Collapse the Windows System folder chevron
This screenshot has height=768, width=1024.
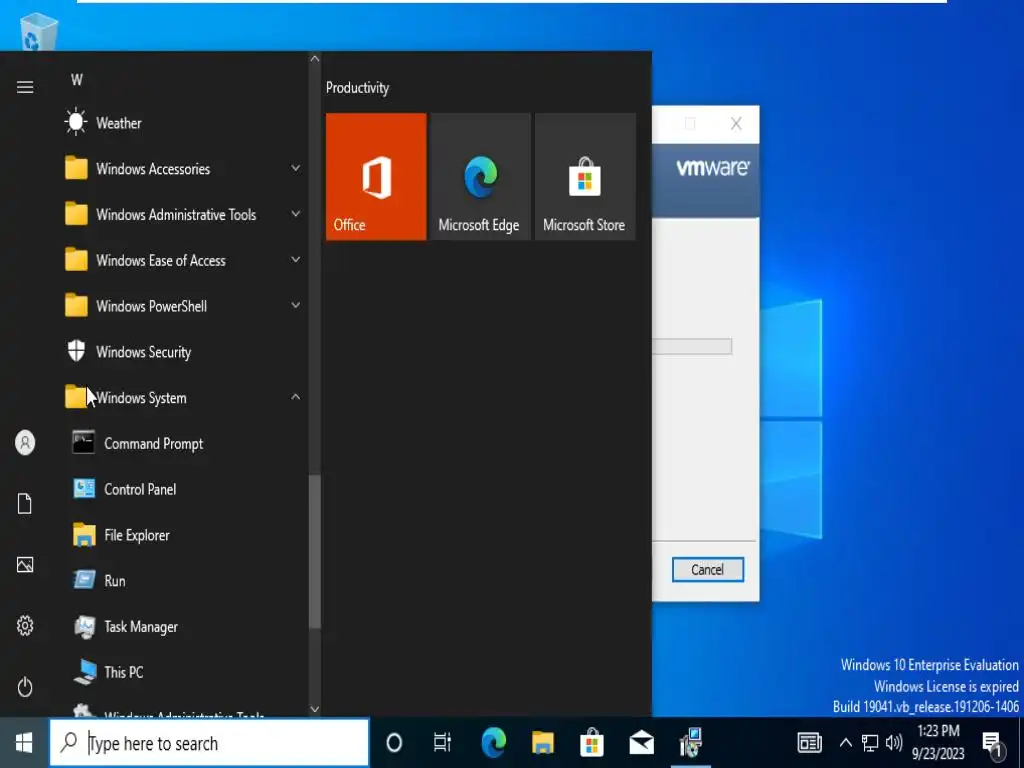tap(295, 397)
